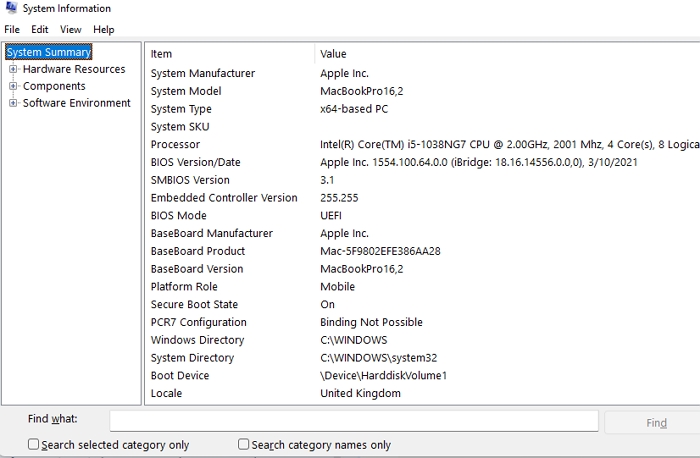Select the BIOS Version/Date row
700x458 pixels.
coord(423,162)
